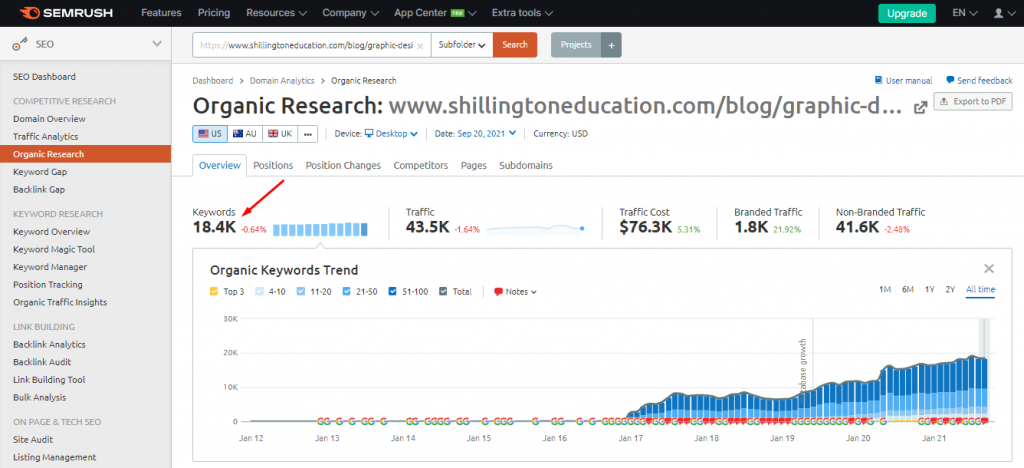Select the Overview tab
Image resolution: width=1024 pixels, height=468 pixels.
[x=219, y=165]
